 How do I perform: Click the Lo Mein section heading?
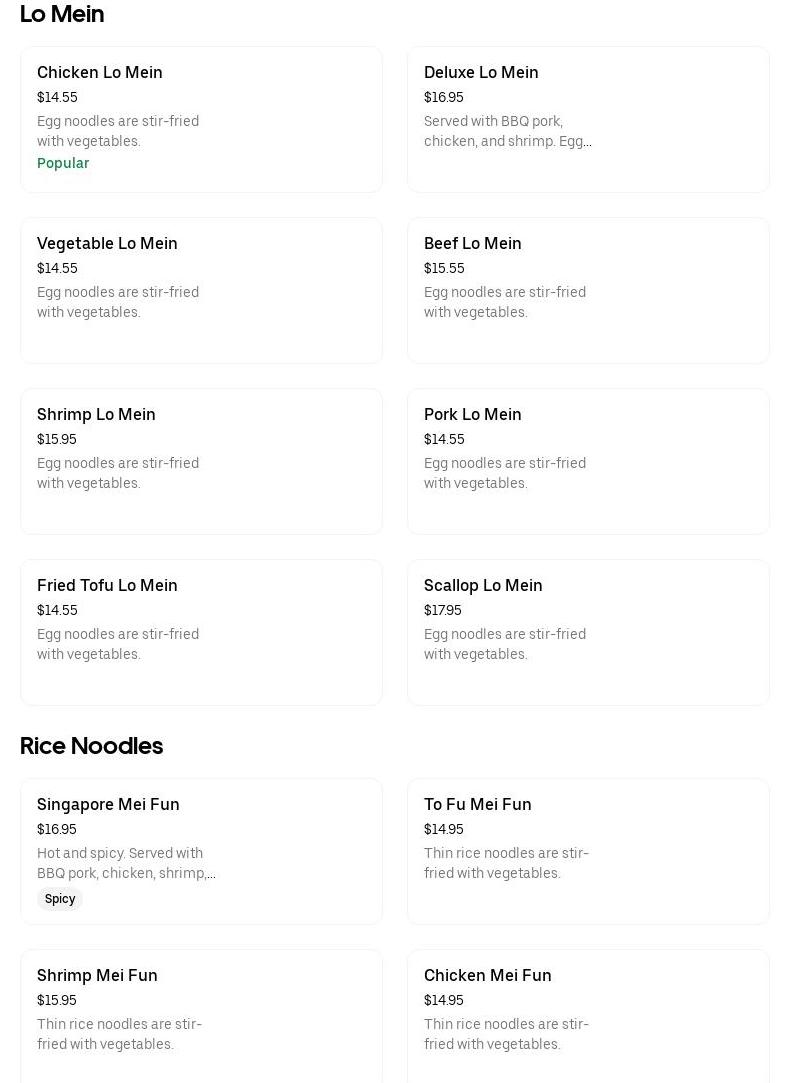(62, 14)
